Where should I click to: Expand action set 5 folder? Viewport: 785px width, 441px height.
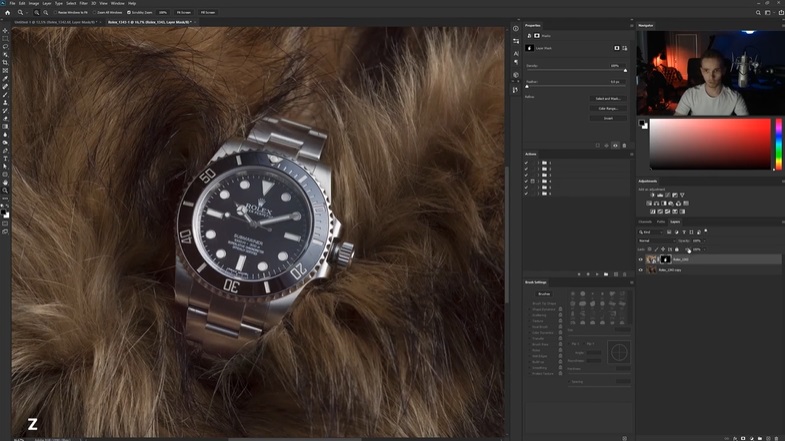tap(539, 187)
